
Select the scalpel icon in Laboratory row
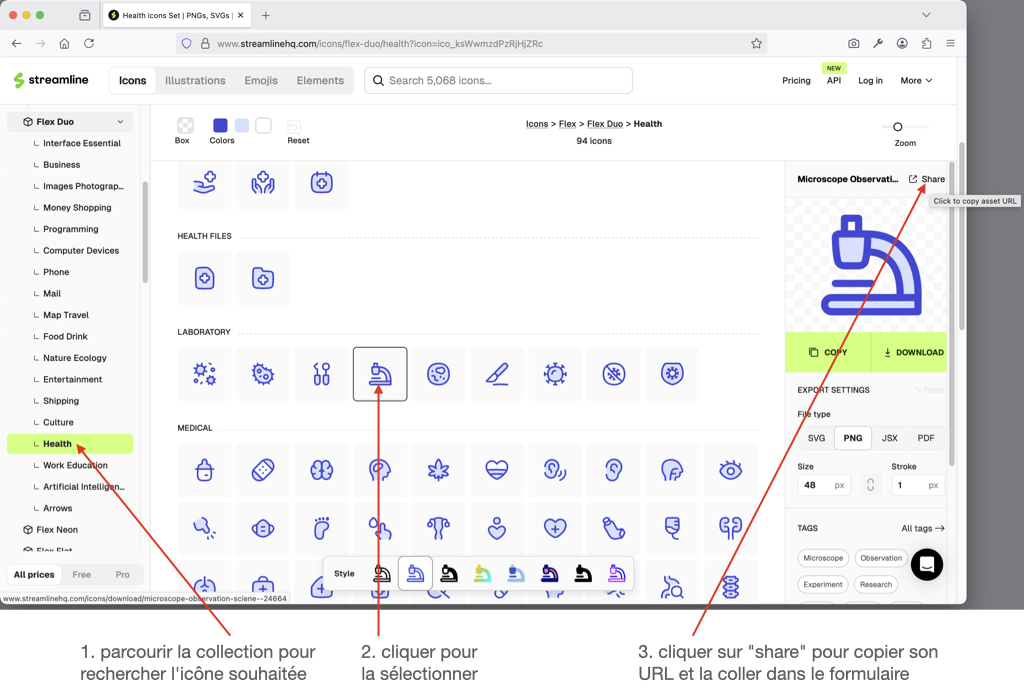point(497,374)
